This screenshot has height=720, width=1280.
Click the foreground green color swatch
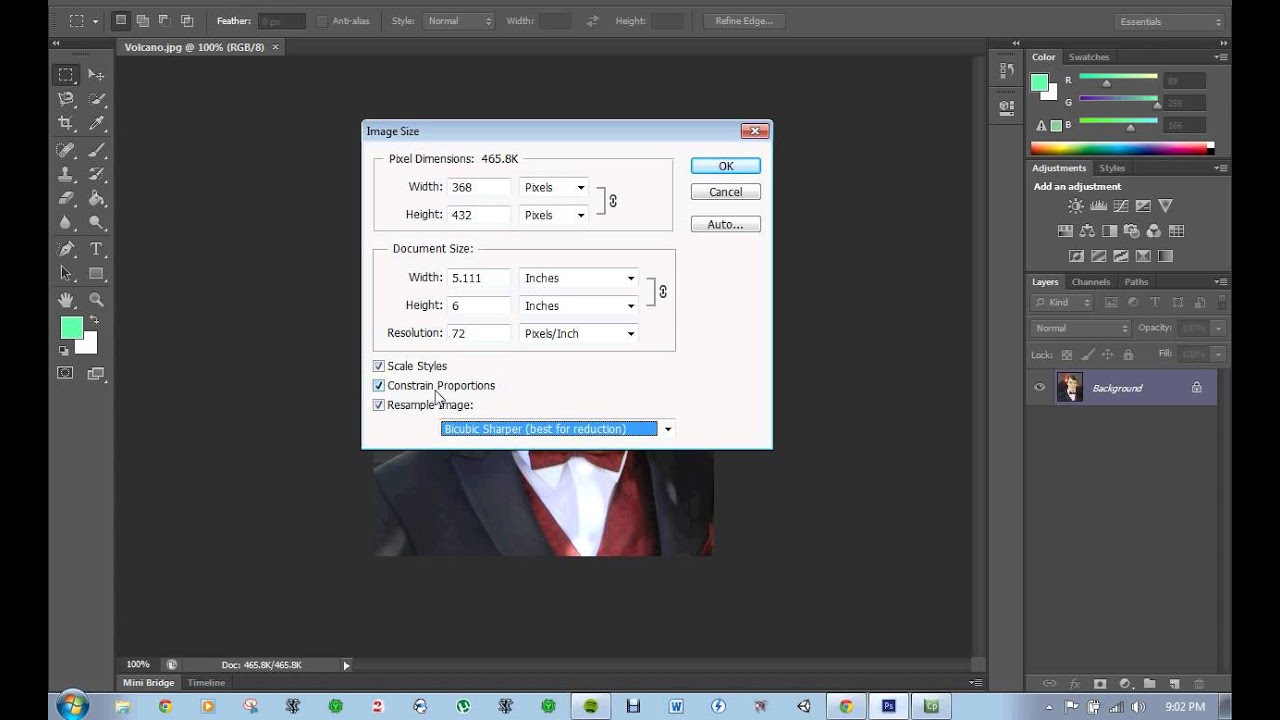(x=71, y=328)
